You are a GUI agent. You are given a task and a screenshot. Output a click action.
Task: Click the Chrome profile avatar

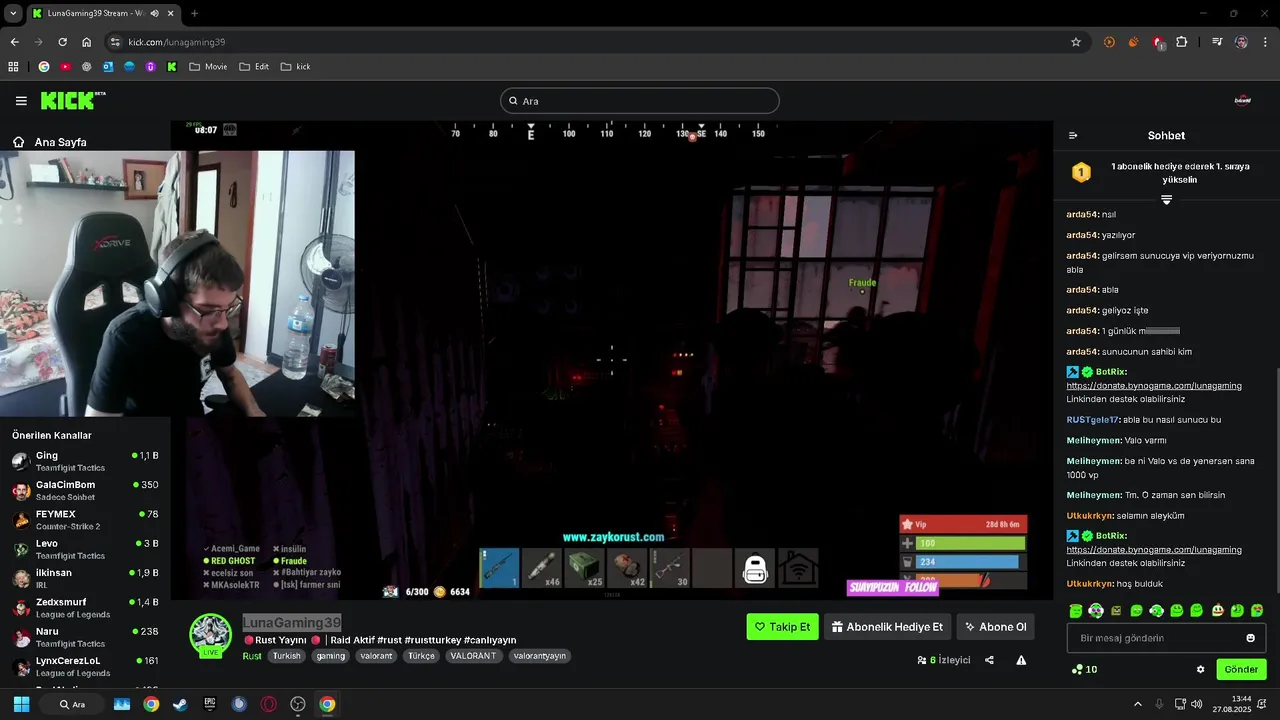coord(1241,42)
